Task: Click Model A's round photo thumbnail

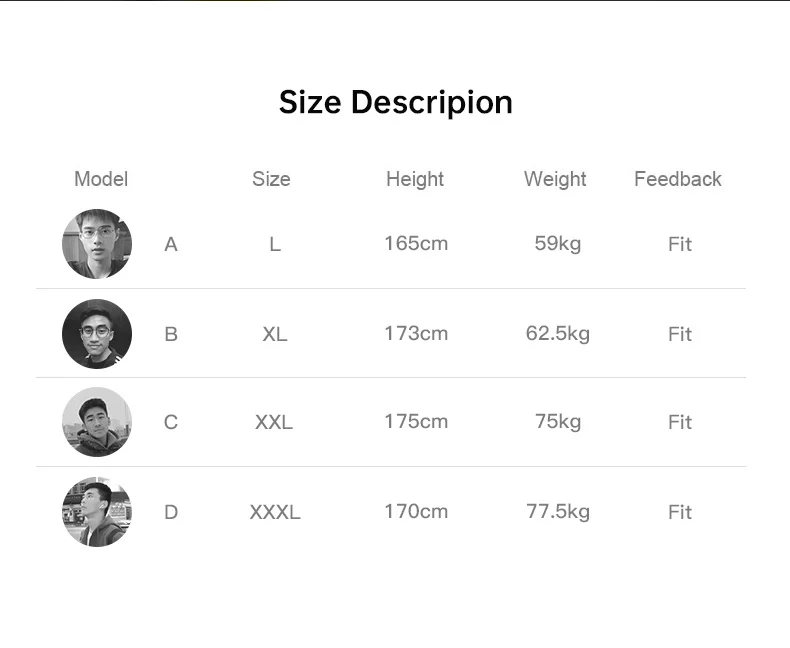Action: tap(97, 244)
